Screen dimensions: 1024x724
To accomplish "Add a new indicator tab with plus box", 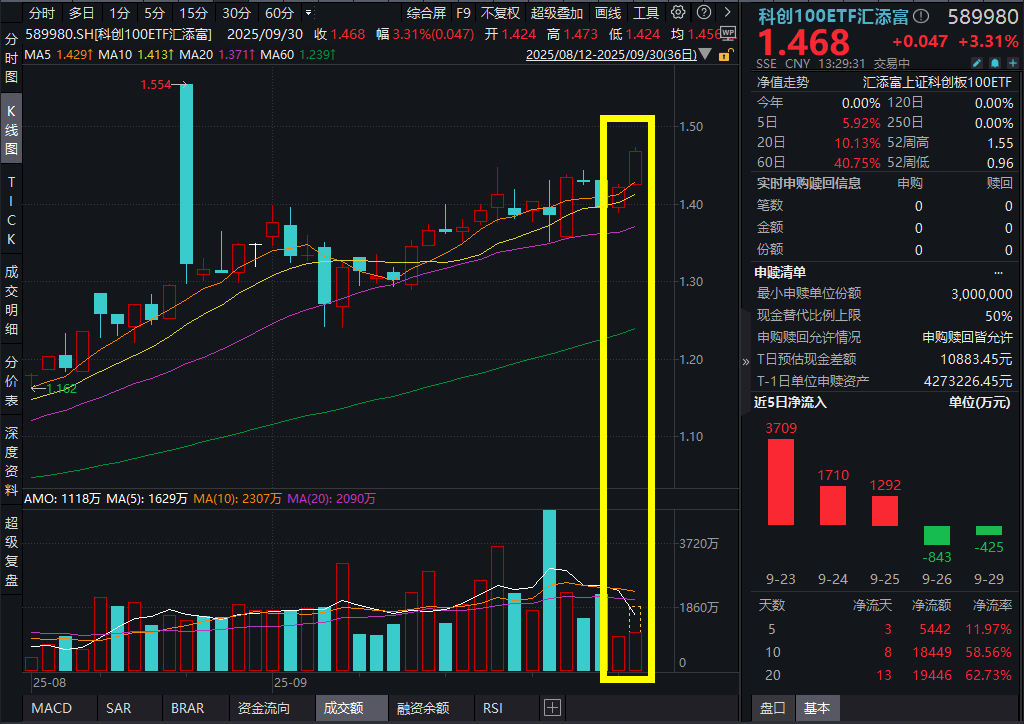I will (x=552, y=708).
